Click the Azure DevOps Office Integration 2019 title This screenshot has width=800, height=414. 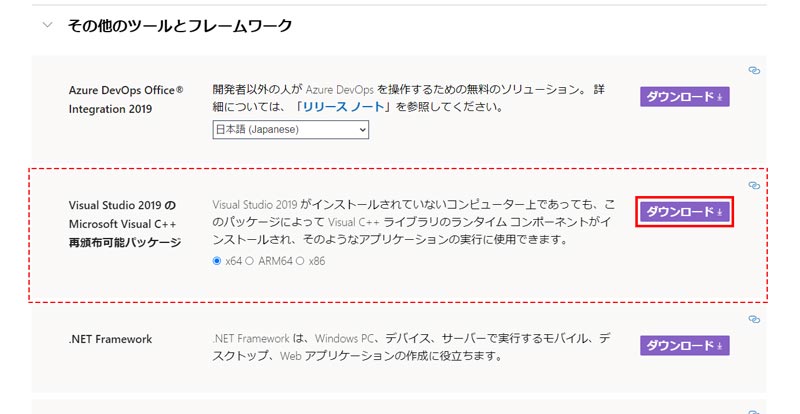click(x=125, y=99)
